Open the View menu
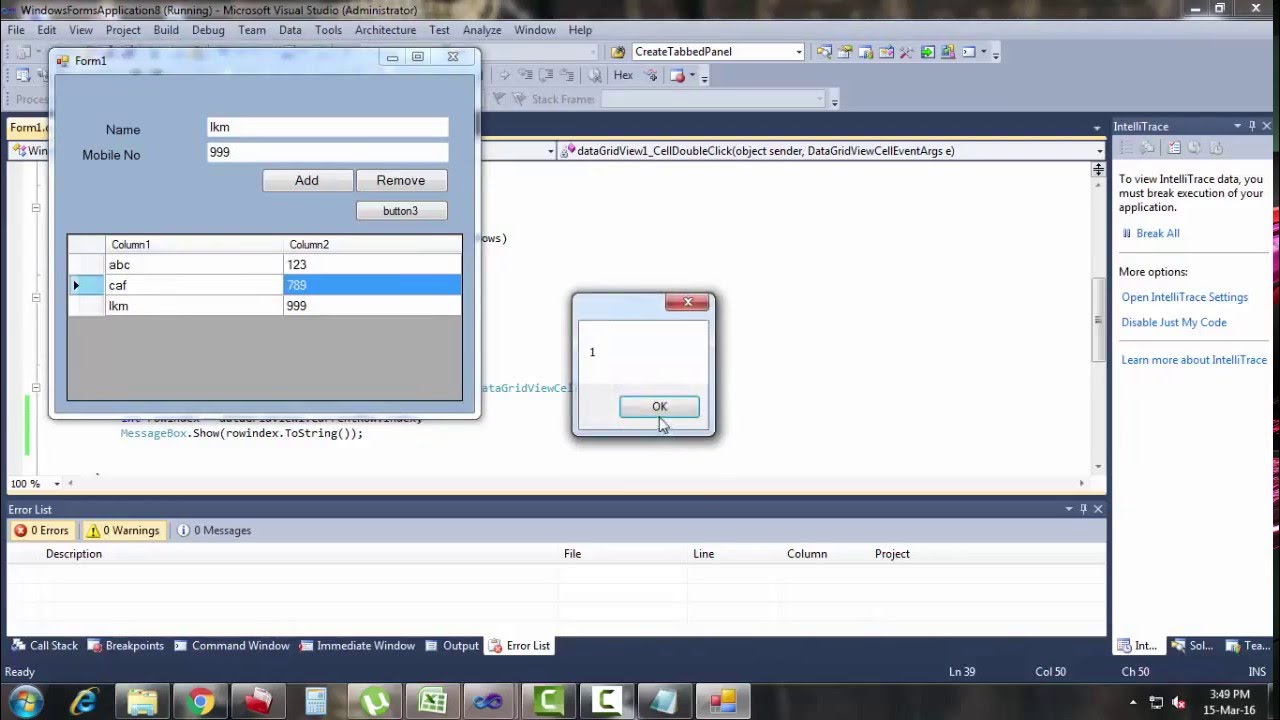This screenshot has height=720, width=1280. point(81,30)
